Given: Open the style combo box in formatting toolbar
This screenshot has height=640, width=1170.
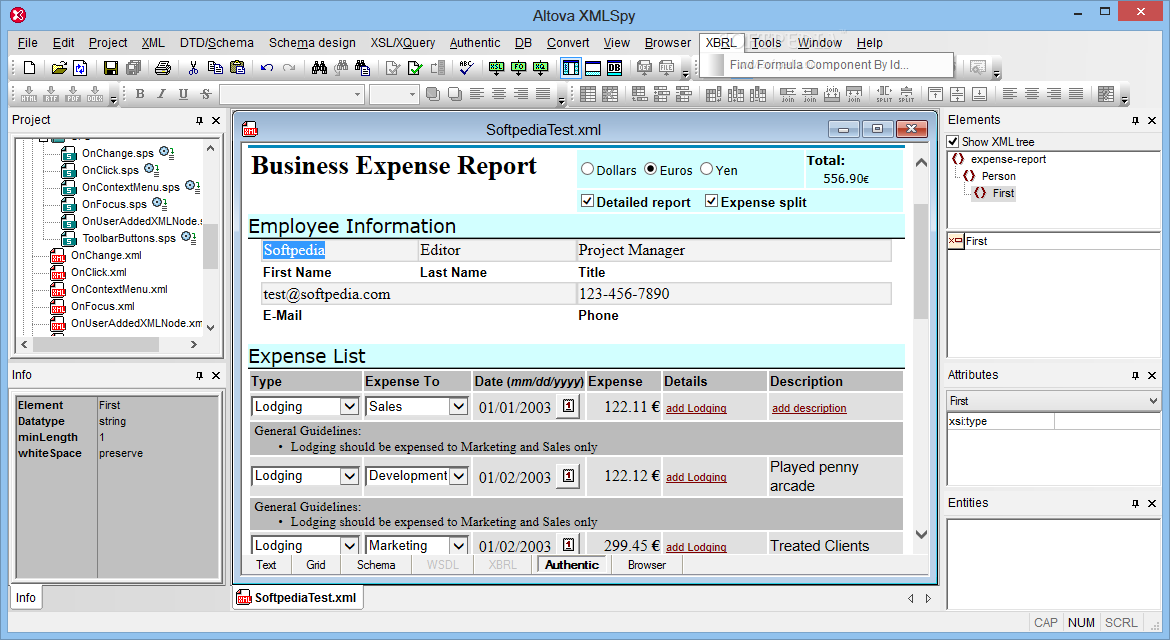Looking at the screenshot, I should click(x=291, y=94).
